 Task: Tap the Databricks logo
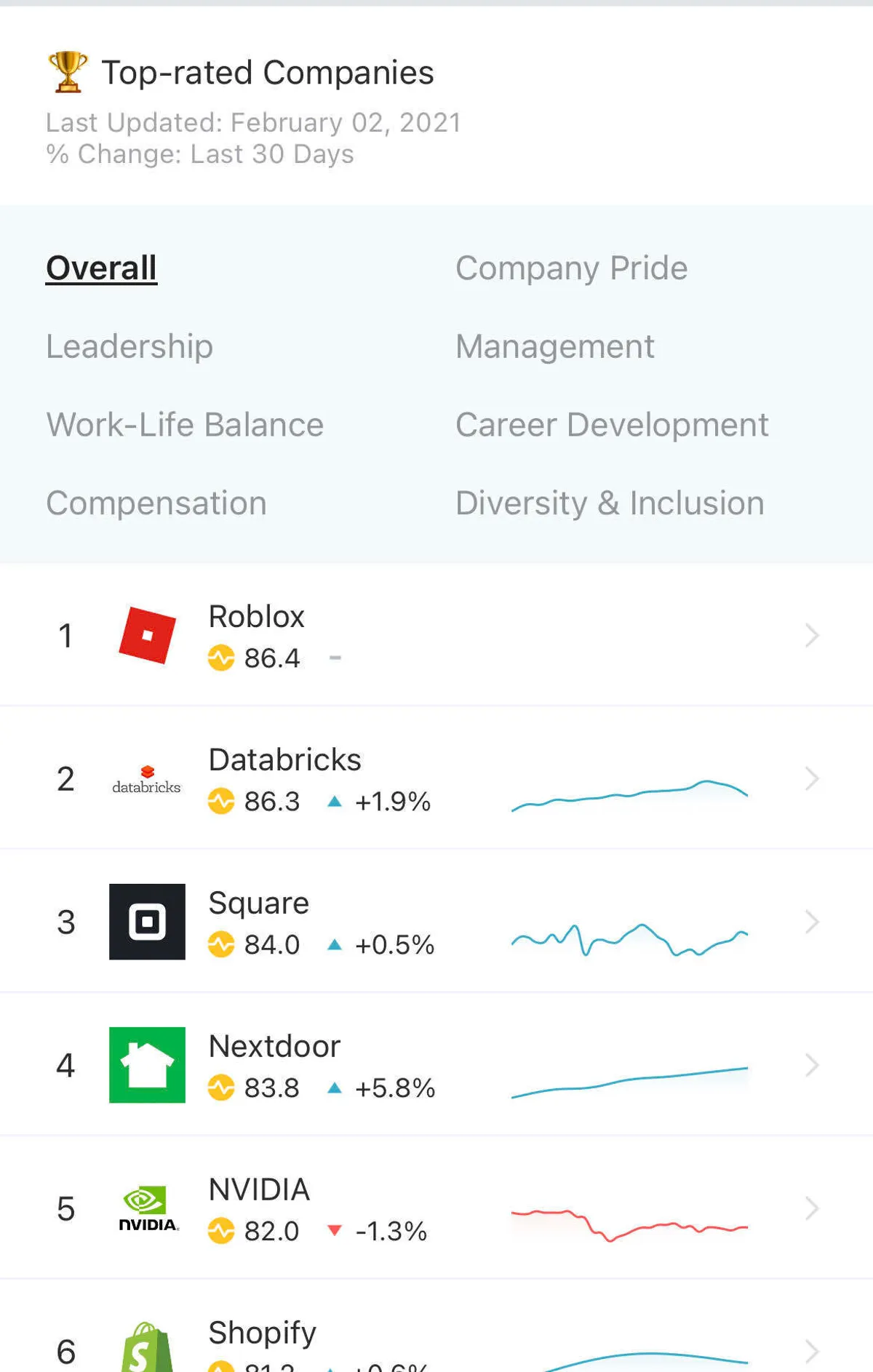[x=147, y=779]
